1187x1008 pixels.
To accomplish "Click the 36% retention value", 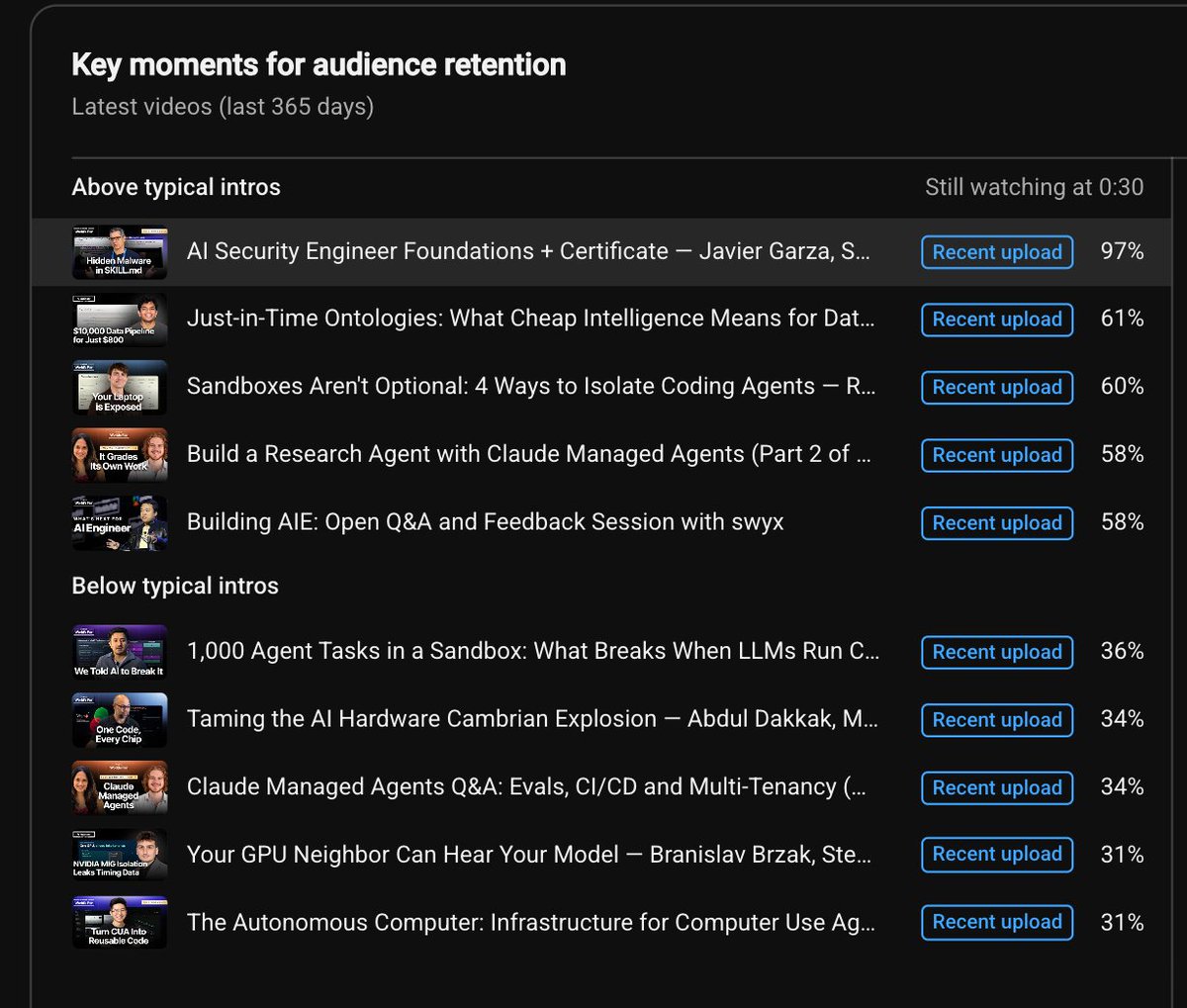I will pos(1123,651).
